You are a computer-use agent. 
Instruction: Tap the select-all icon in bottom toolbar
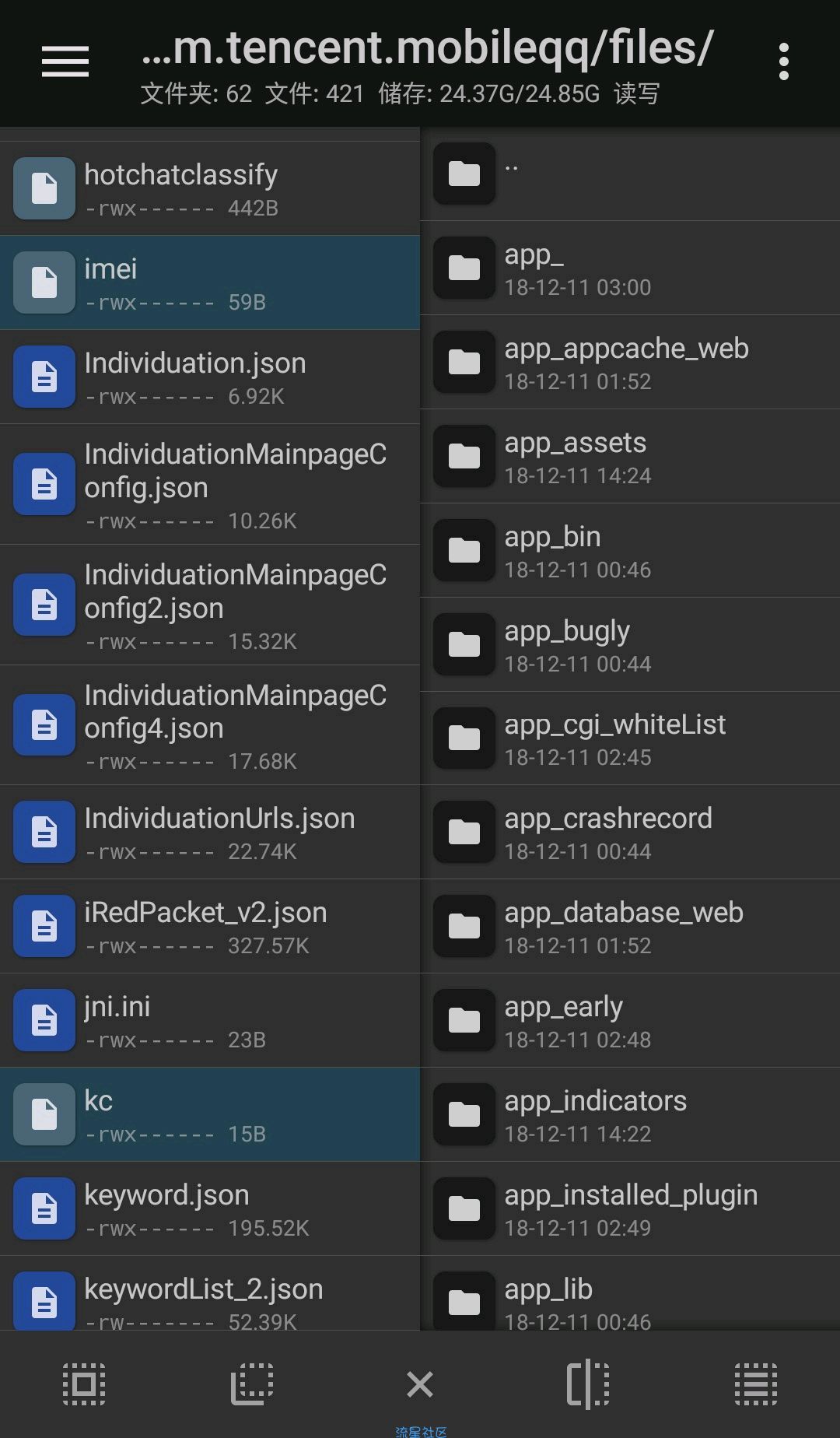84,1384
